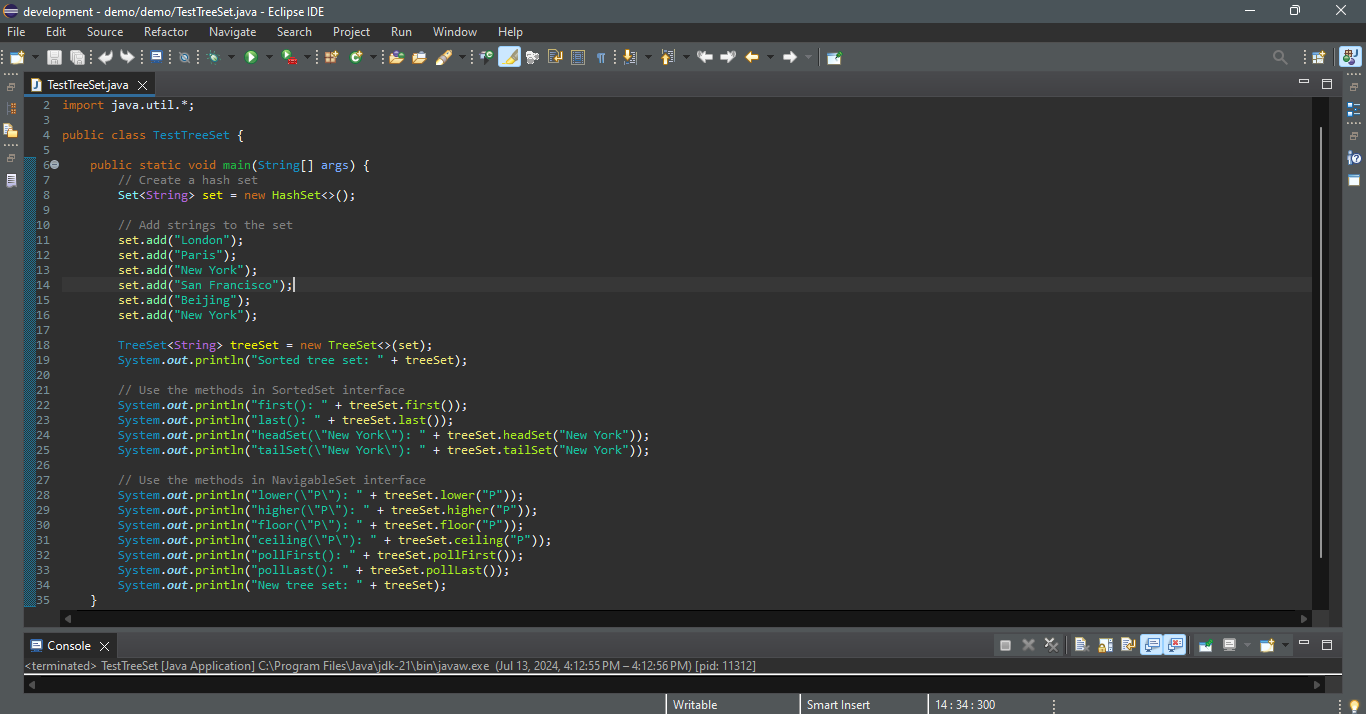Click the Pin Console icon
The width and height of the screenshot is (1366, 714).
(x=1206, y=646)
